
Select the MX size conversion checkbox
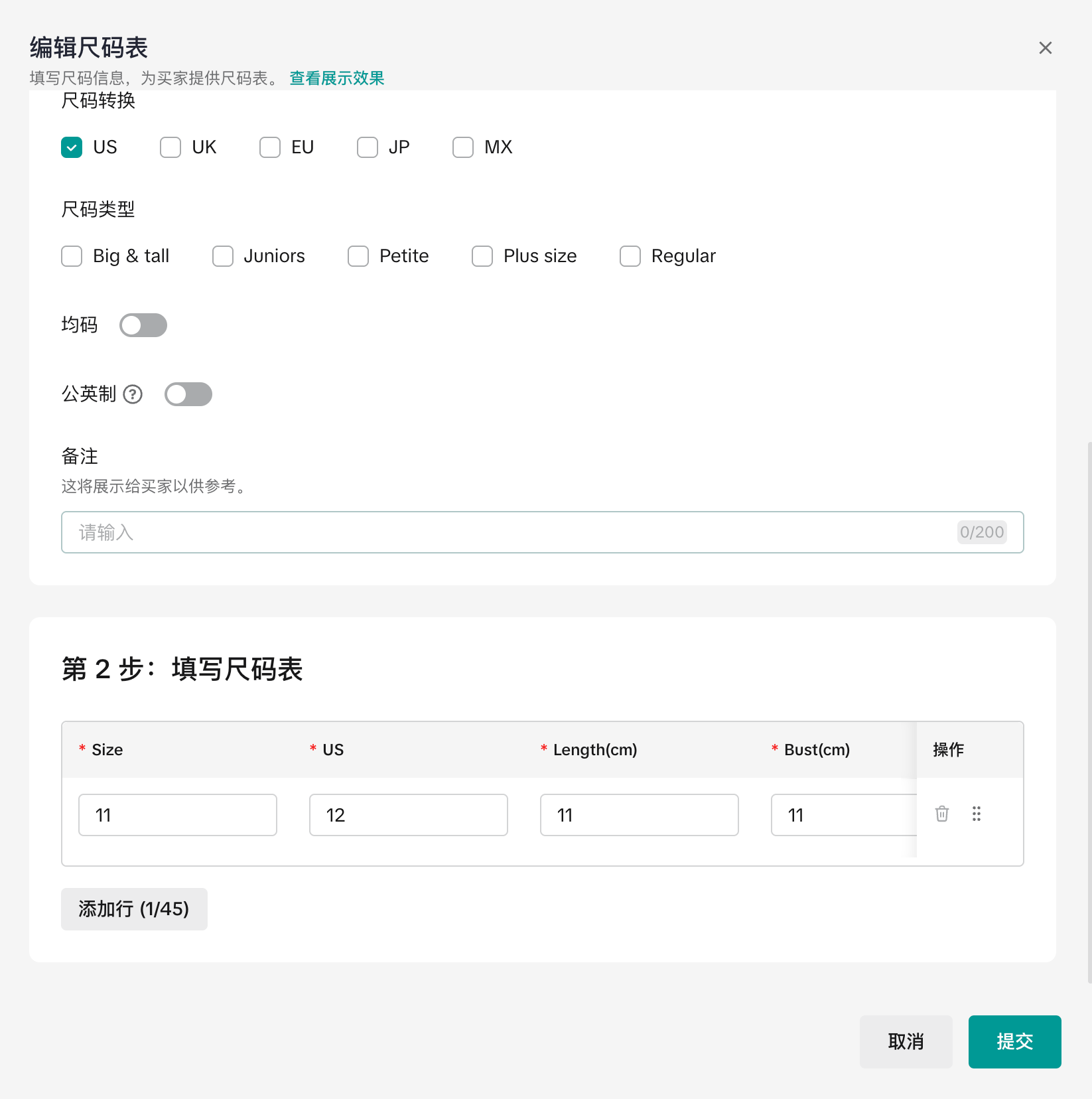click(x=463, y=147)
